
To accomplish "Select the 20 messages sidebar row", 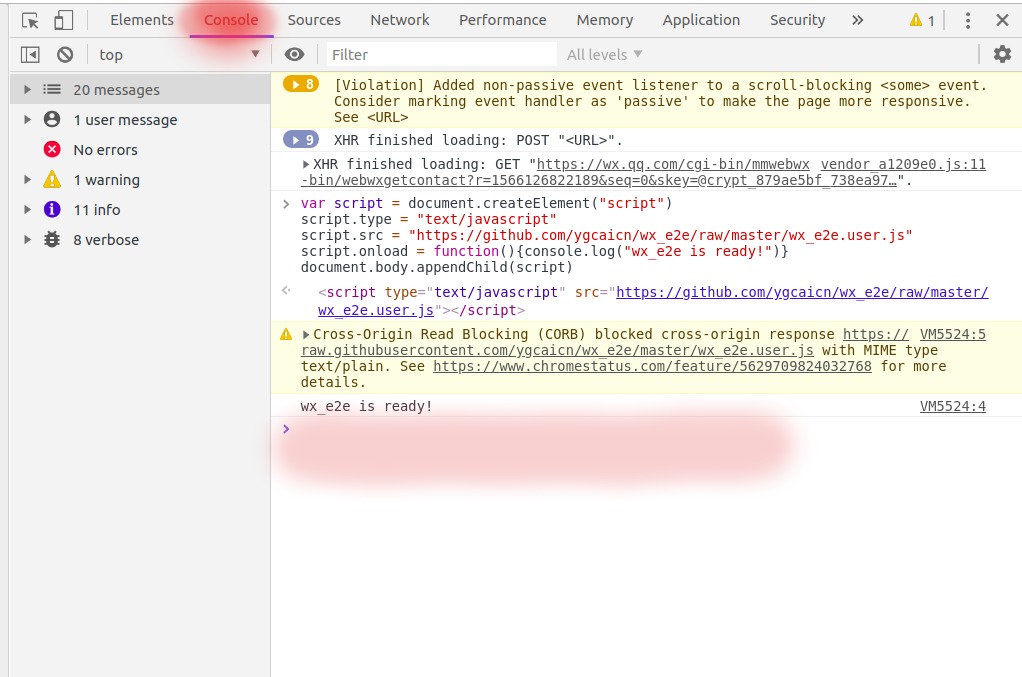I will point(140,89).
